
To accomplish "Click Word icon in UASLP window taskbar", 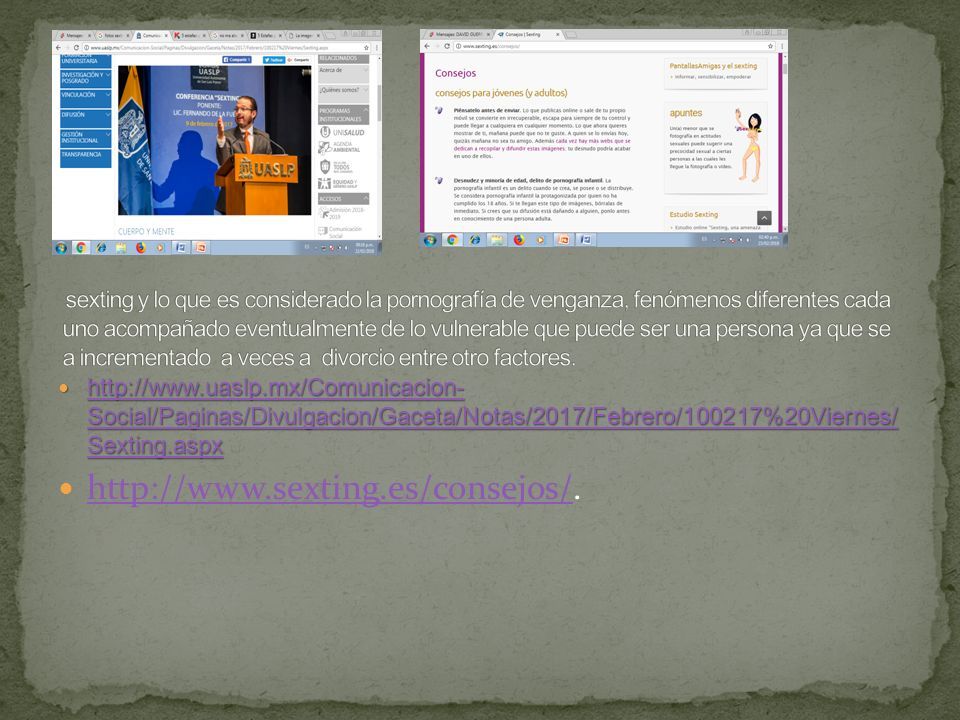I will [x=181, y=247].
